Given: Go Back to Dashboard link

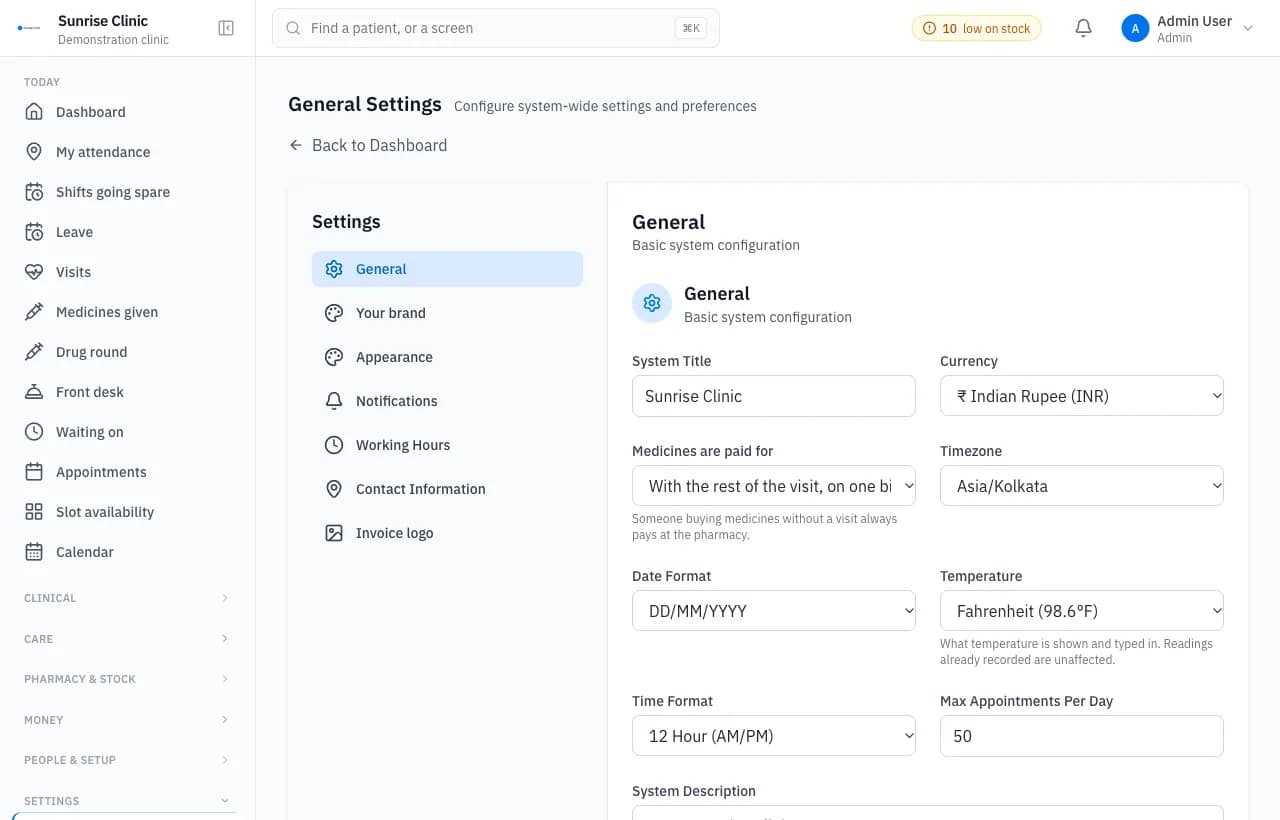Looking at the screenshot, I should (x=368, y=145).
